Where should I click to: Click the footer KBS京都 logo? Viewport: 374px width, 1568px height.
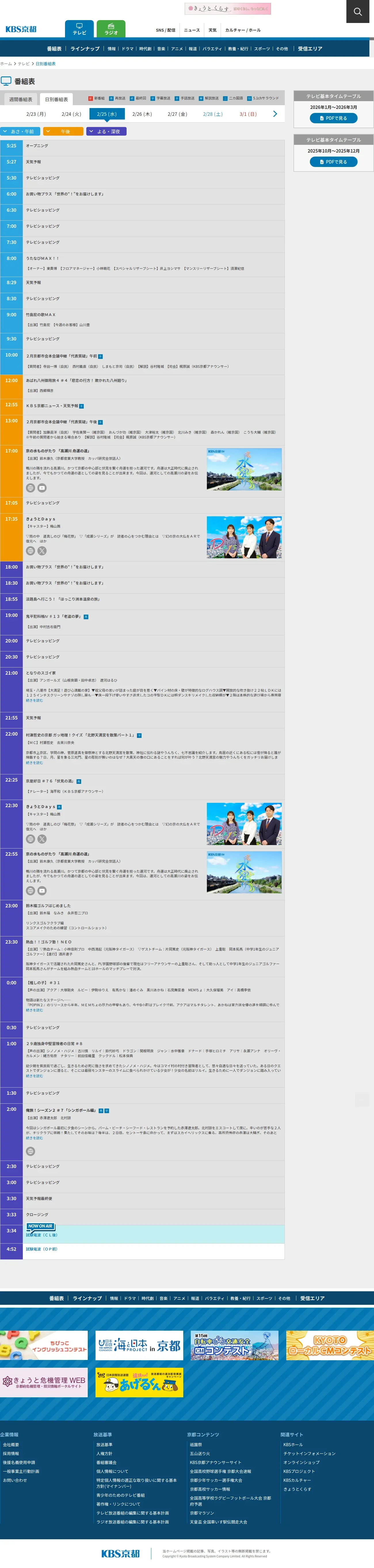[x=121, y=1553]
